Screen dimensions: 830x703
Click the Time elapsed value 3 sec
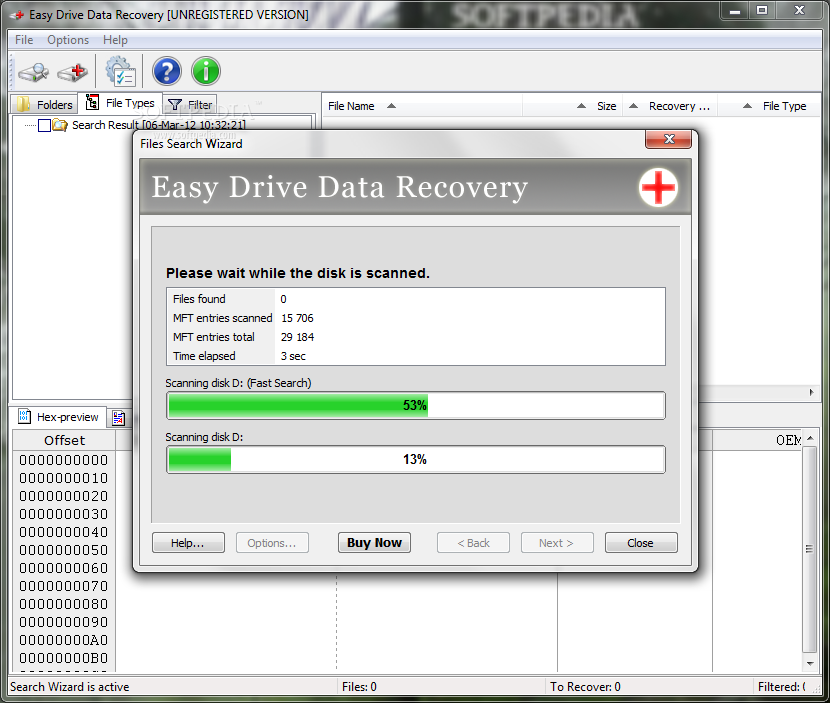tap(293, 356)
